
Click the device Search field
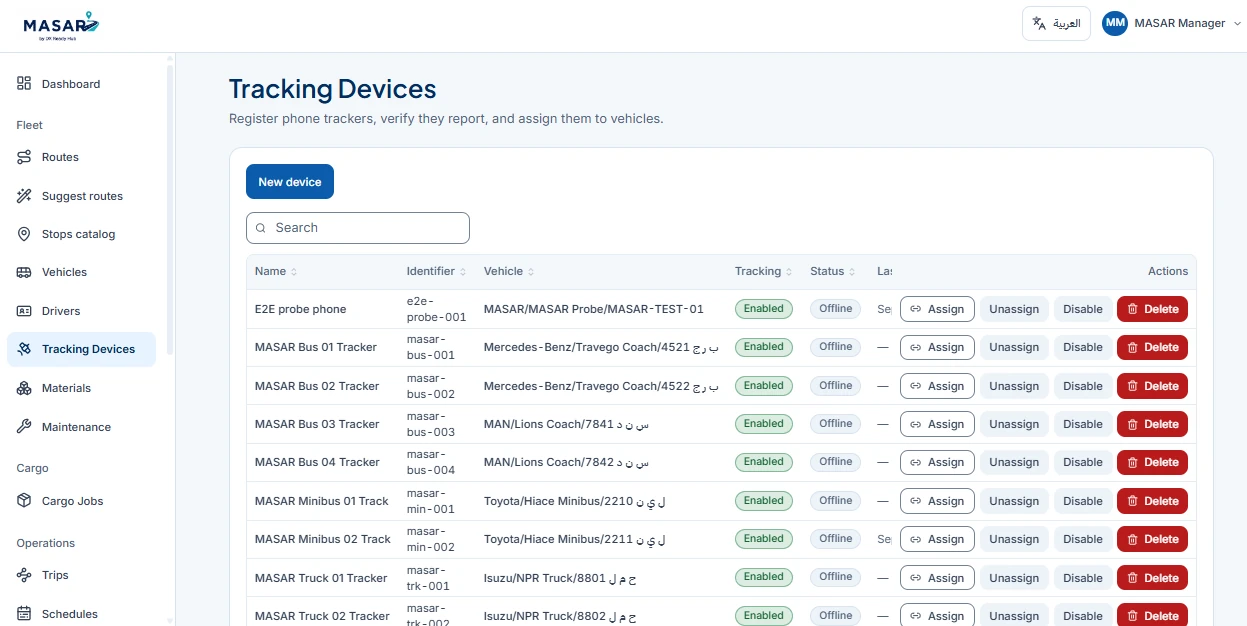pos(358,228)
